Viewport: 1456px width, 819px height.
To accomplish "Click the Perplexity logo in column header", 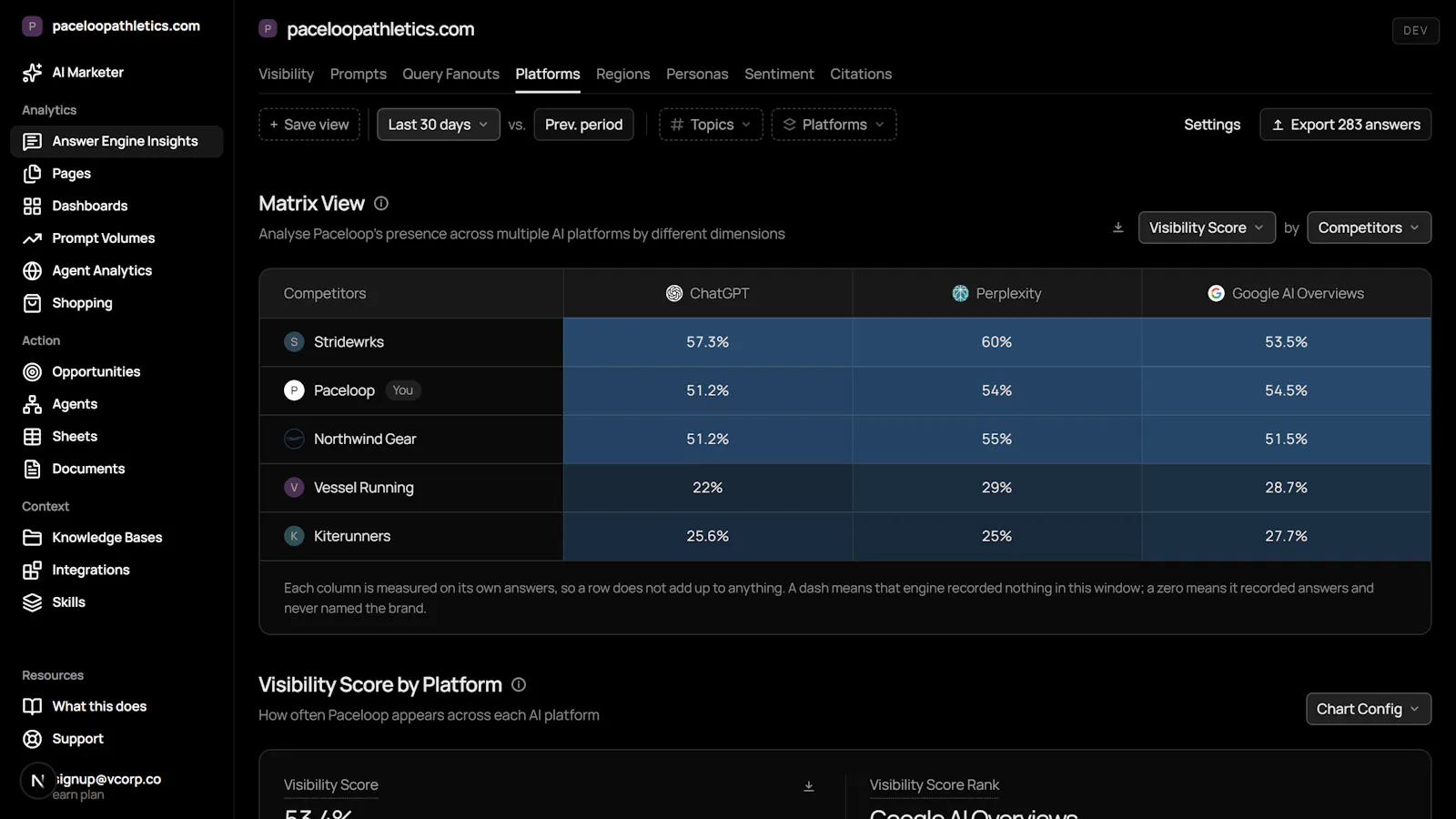I will click(961, 293).
